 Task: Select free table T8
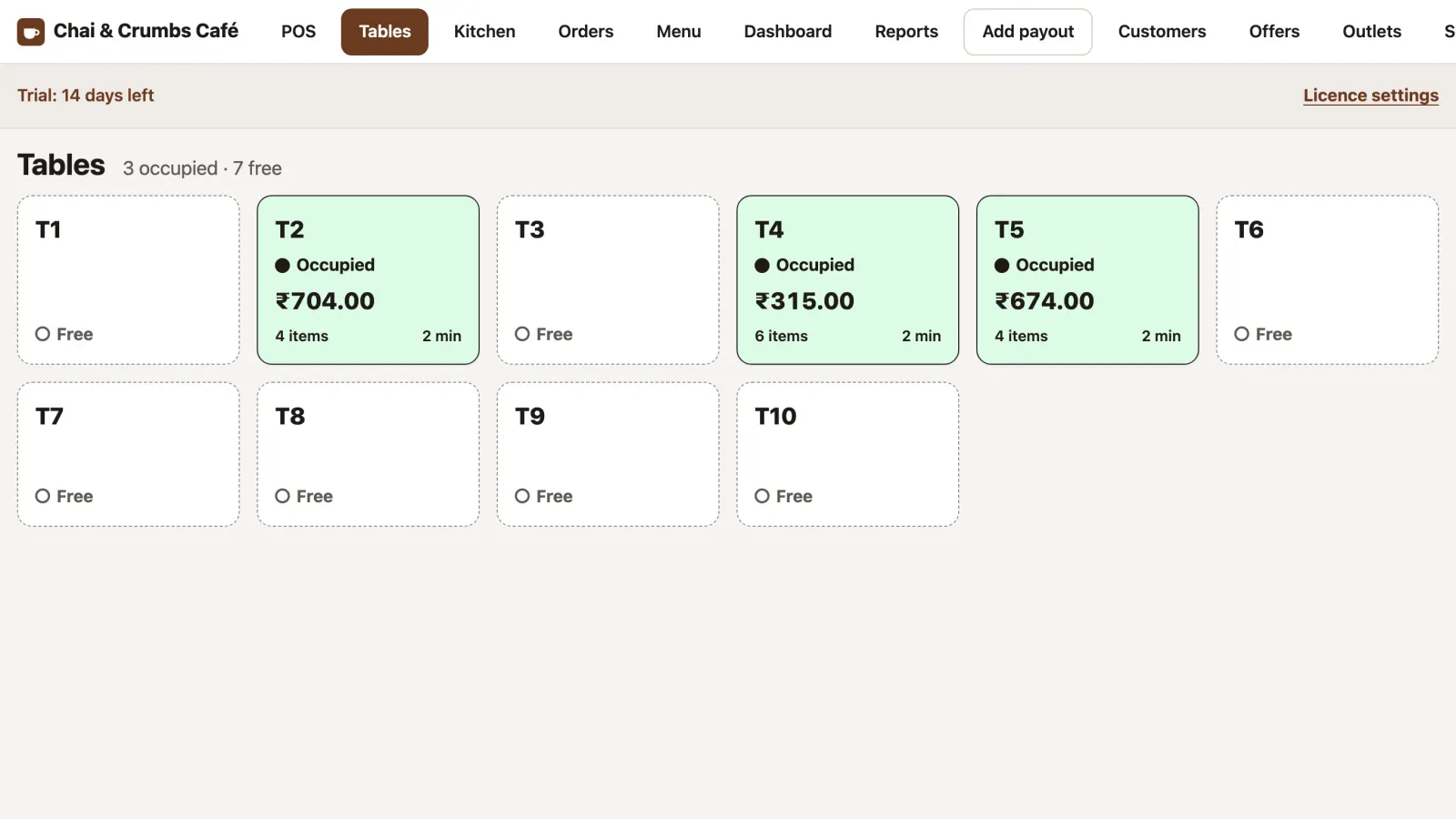(368, 454)
